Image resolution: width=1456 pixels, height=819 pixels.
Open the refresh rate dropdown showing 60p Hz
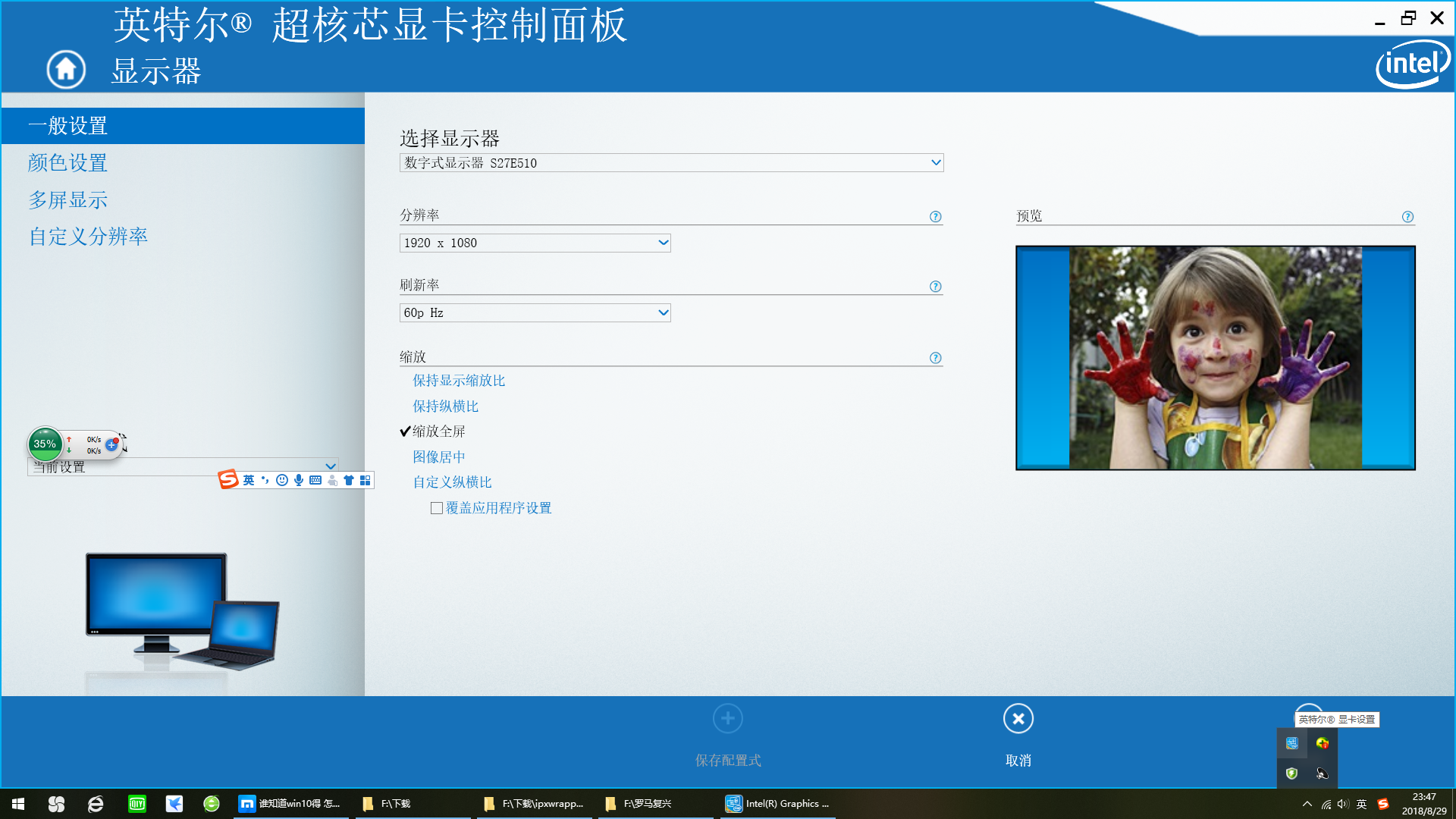pos(535,312)
